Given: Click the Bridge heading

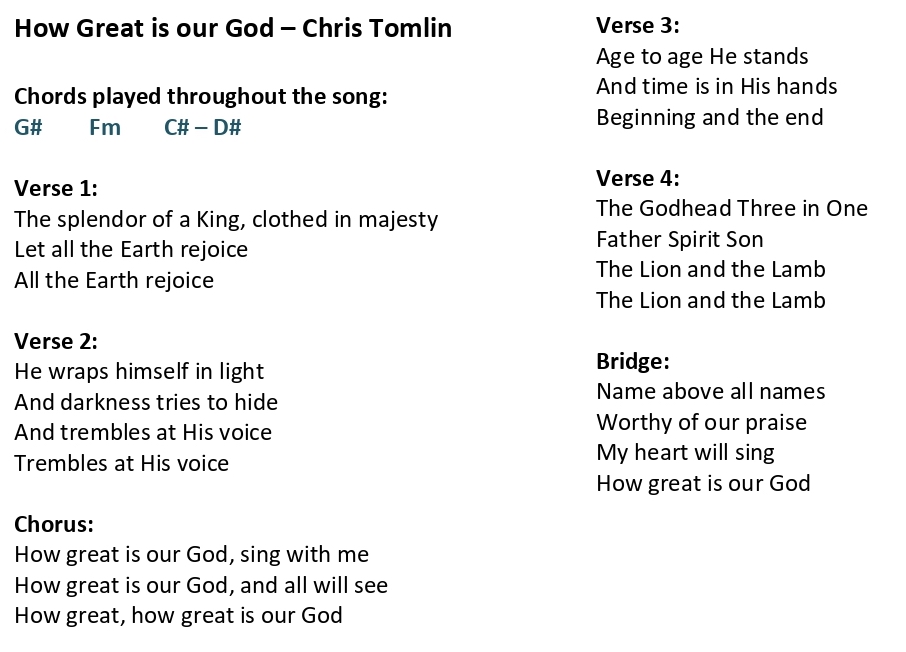Looking at the screenshot, I should tap(633, 361).
